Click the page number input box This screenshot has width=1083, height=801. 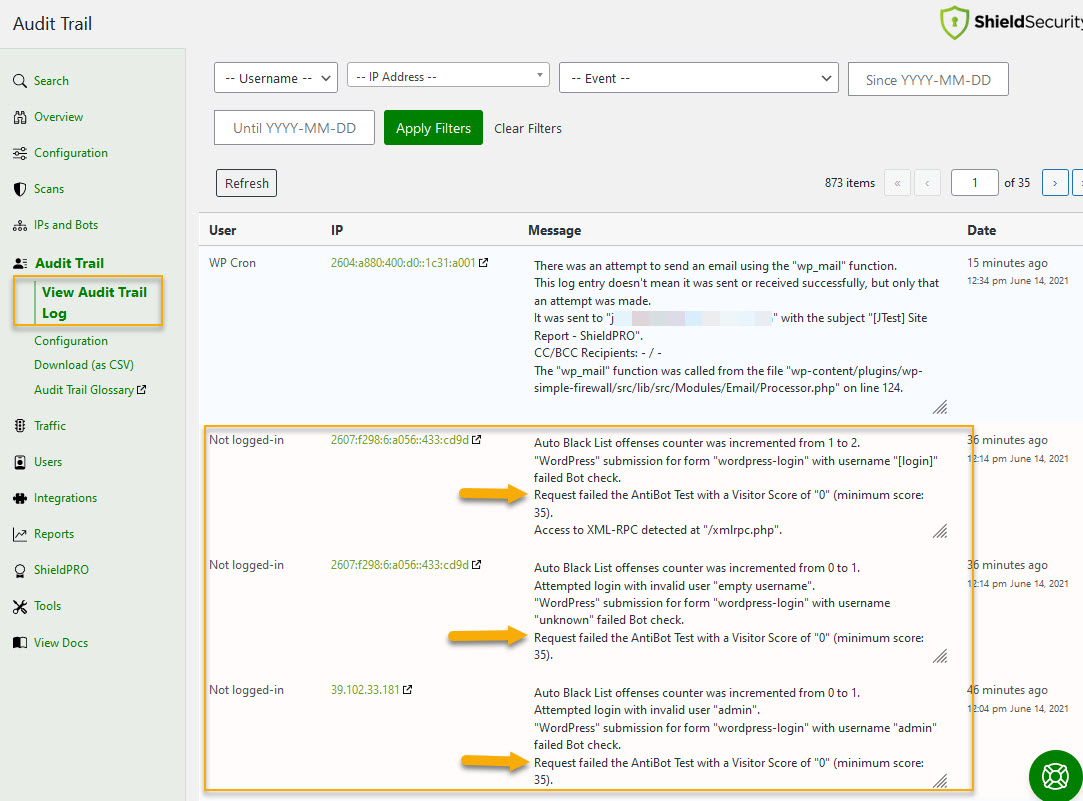click(x=975, y=183)
